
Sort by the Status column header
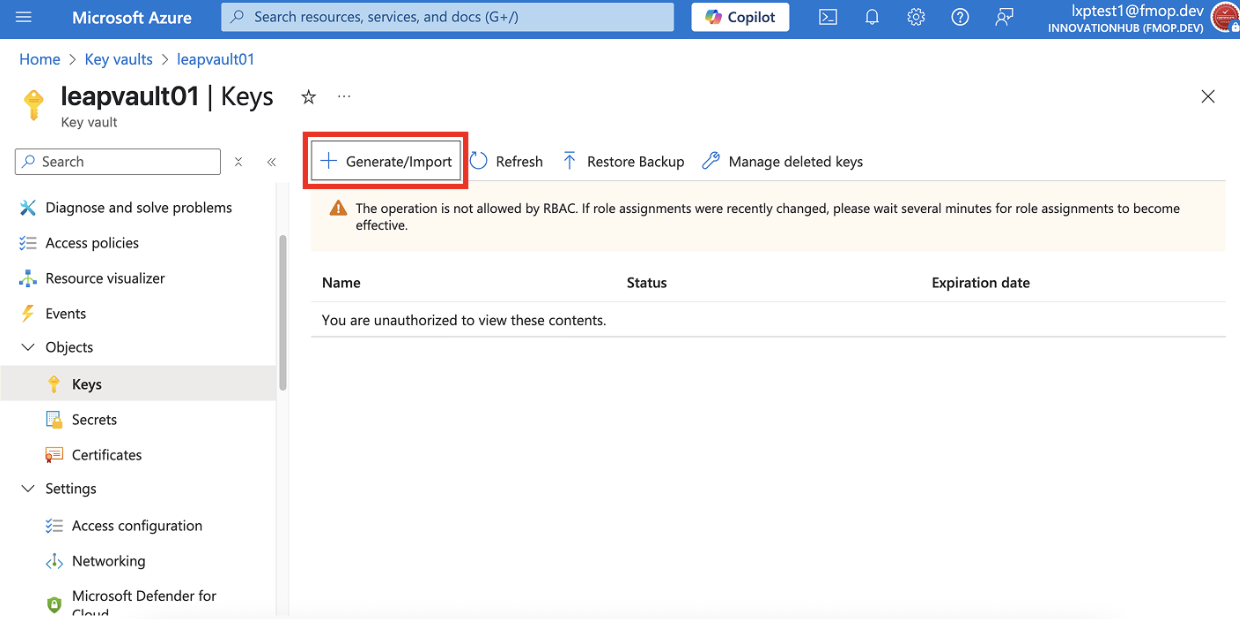click(646, 283)
